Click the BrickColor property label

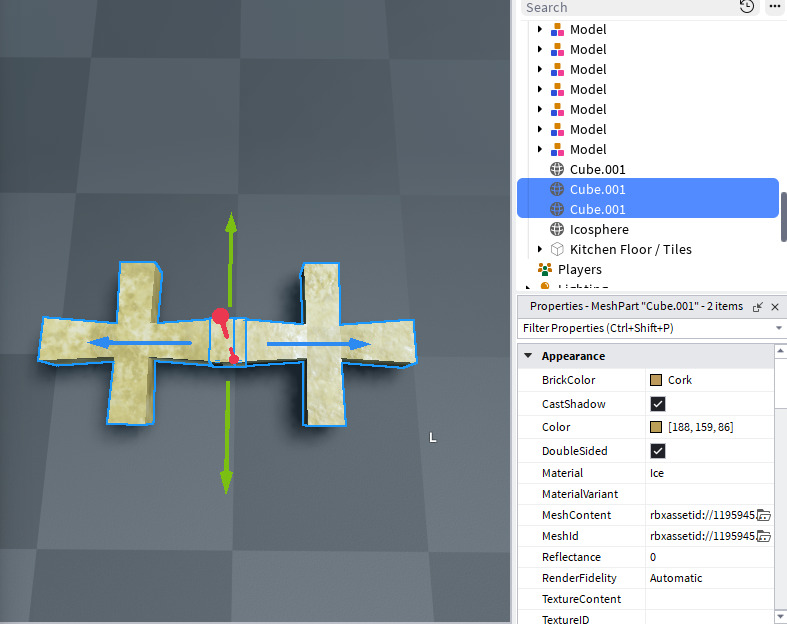pos(568,380)
